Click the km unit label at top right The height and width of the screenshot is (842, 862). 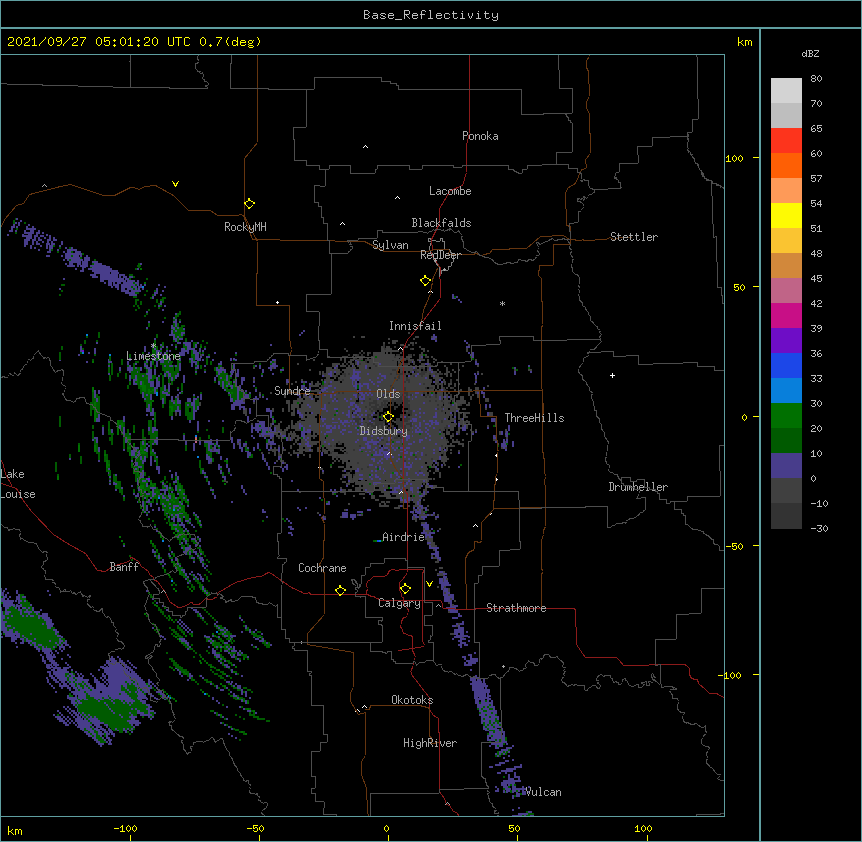coord(744,42)
